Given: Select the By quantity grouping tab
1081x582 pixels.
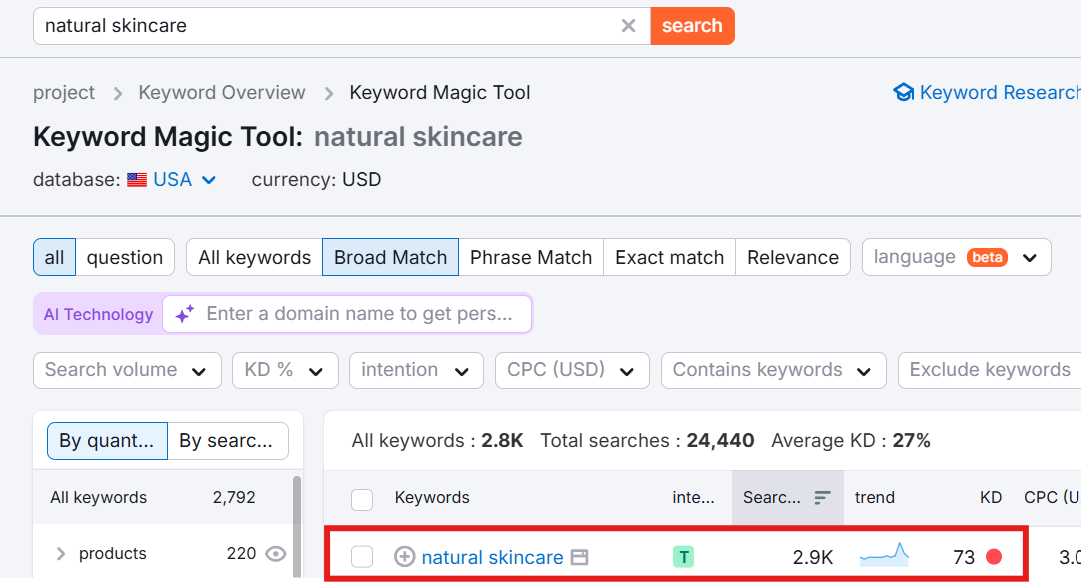Looking at the screenshot, I should click(x=107, y=441).
